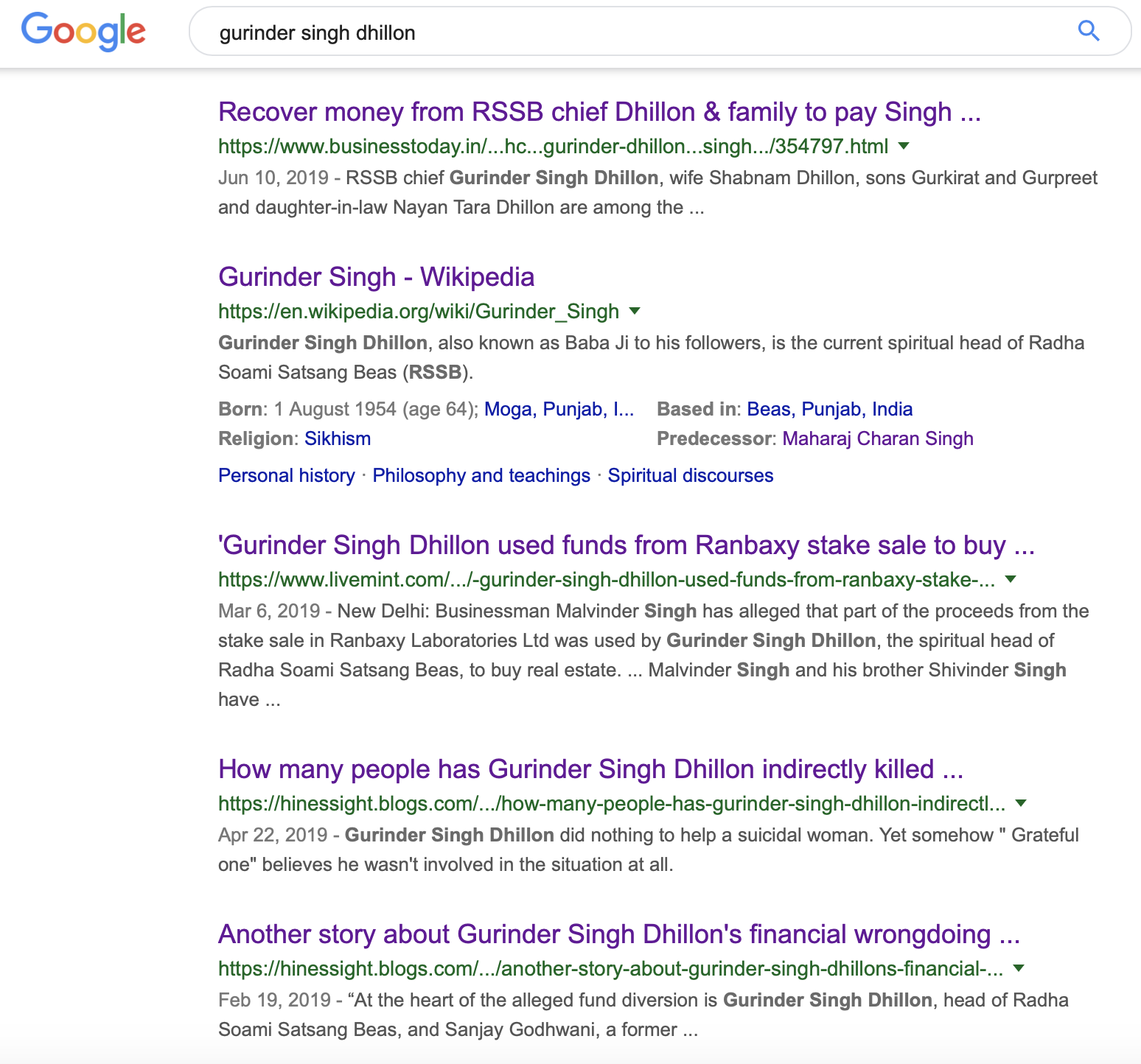Open the Maharaj Charan Singh predecessor link

877,438
